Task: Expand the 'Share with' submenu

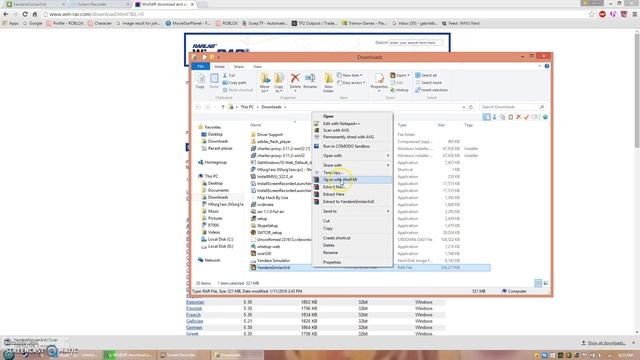Action: 352,165
